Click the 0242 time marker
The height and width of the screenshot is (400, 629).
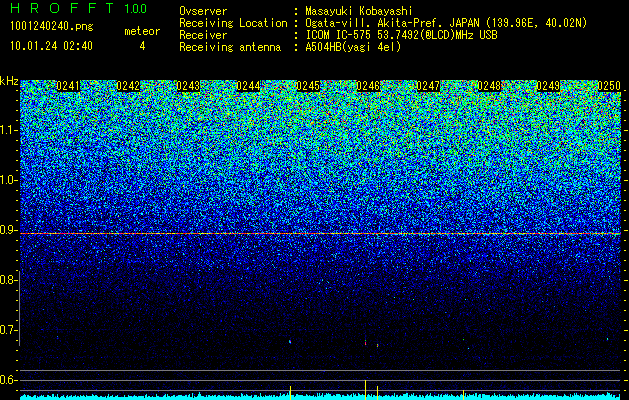tap(128, 86)
